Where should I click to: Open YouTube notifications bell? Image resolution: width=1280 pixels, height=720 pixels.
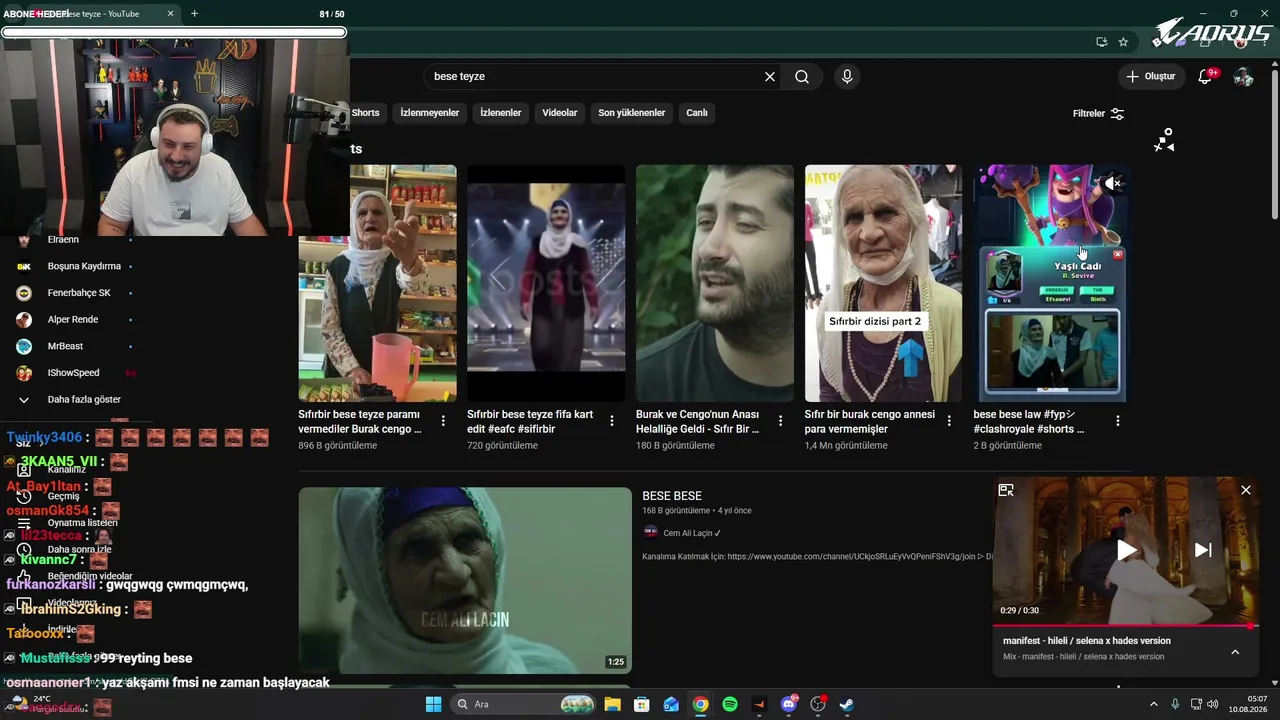[x=1205, y=77]
